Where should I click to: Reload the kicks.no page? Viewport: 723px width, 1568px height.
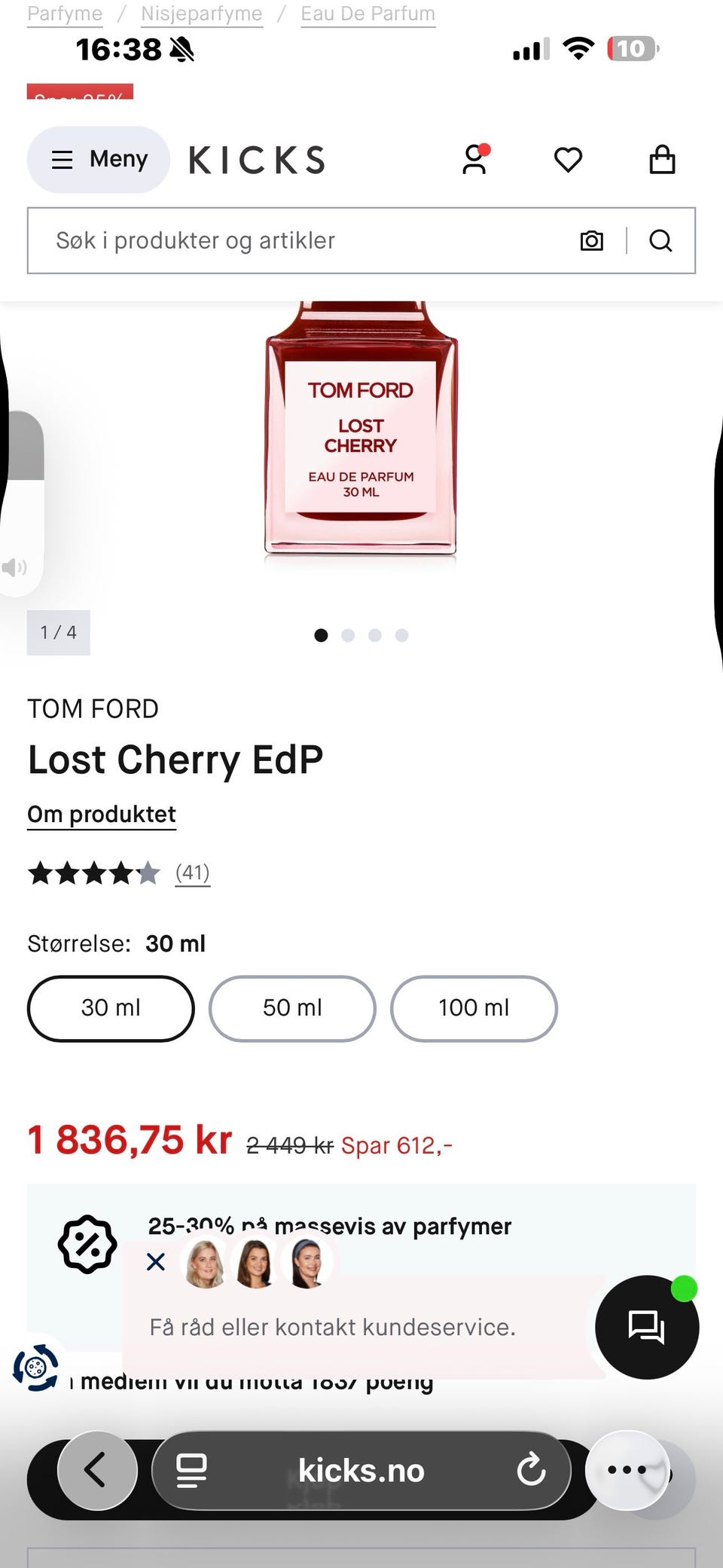point(531,1469)
